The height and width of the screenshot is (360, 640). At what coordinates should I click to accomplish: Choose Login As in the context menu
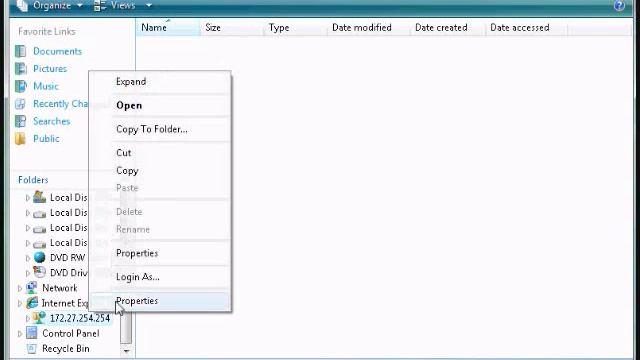160,277
